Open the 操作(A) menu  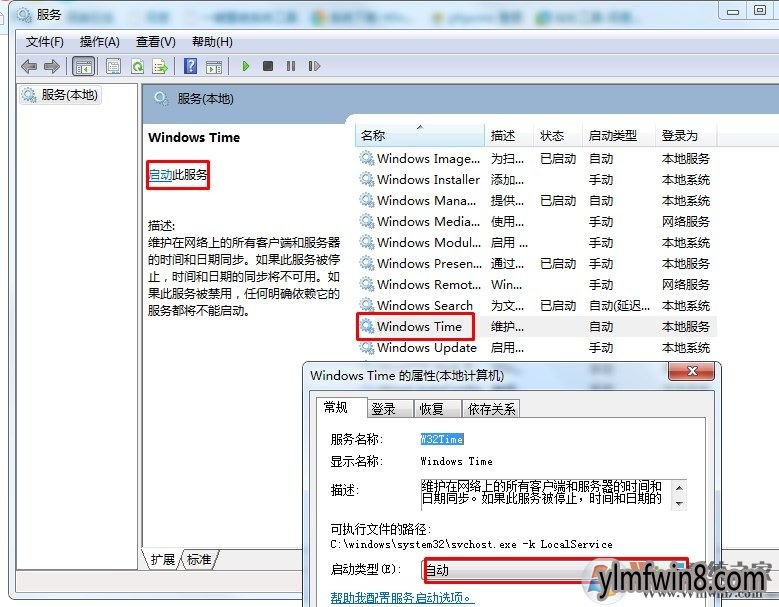100,42
